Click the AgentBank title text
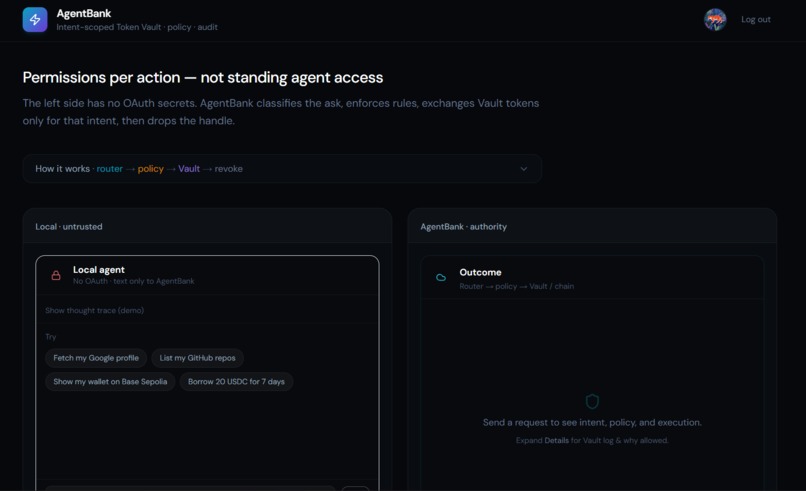Viewport: 806px width, 491px height. click(84, 13)
